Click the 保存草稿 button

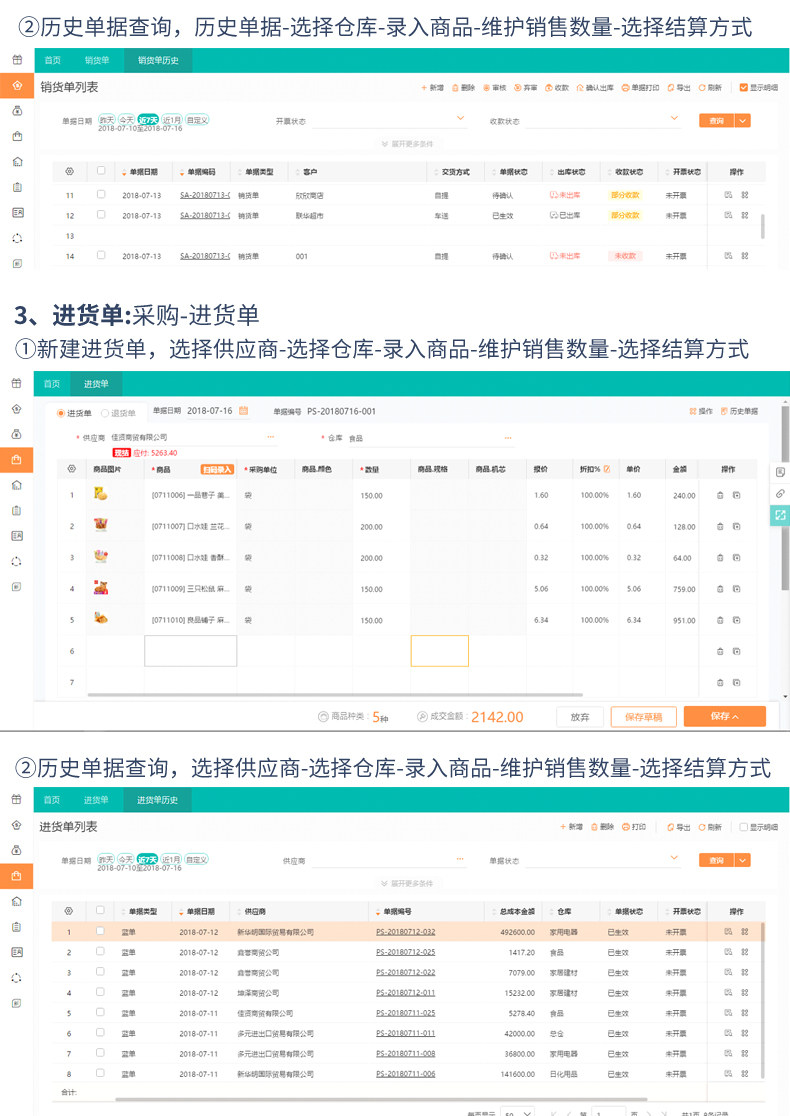pos(643,717)
